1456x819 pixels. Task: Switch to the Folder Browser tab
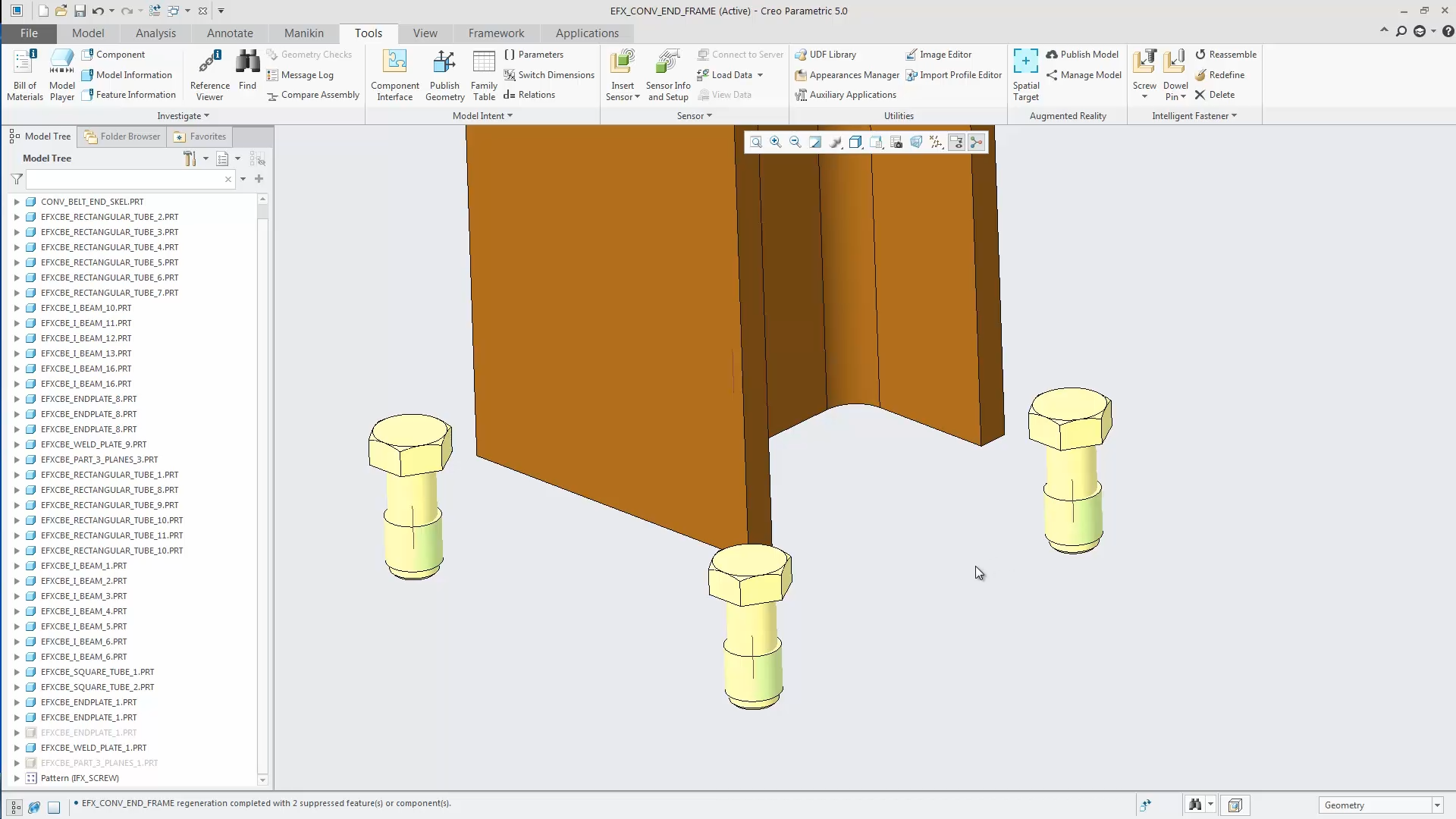(x=122, y=136)
